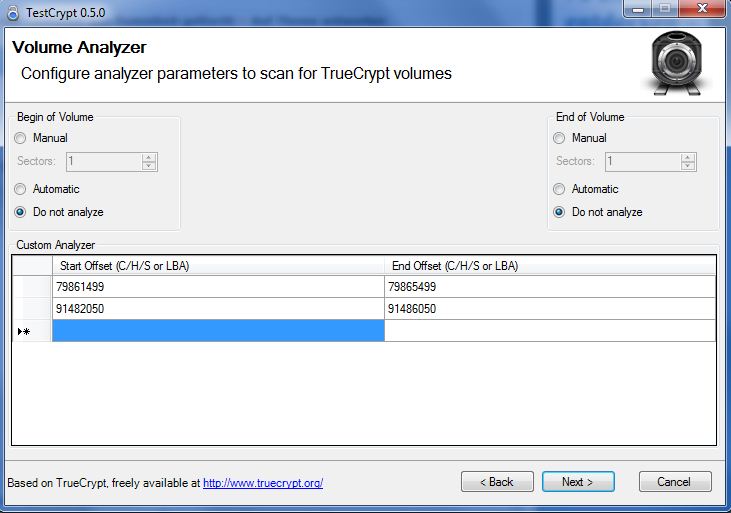Click the End Offset column header
731x513 pixels.
click(550, 266)
